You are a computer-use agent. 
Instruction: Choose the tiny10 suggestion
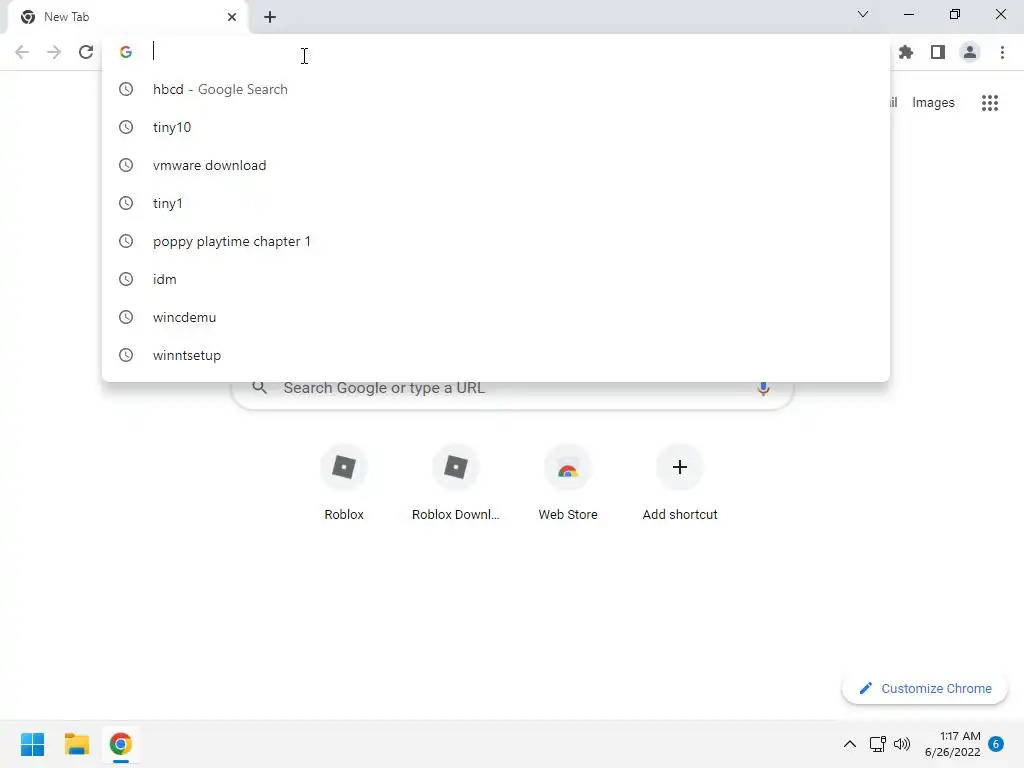[x=496, y=127]
